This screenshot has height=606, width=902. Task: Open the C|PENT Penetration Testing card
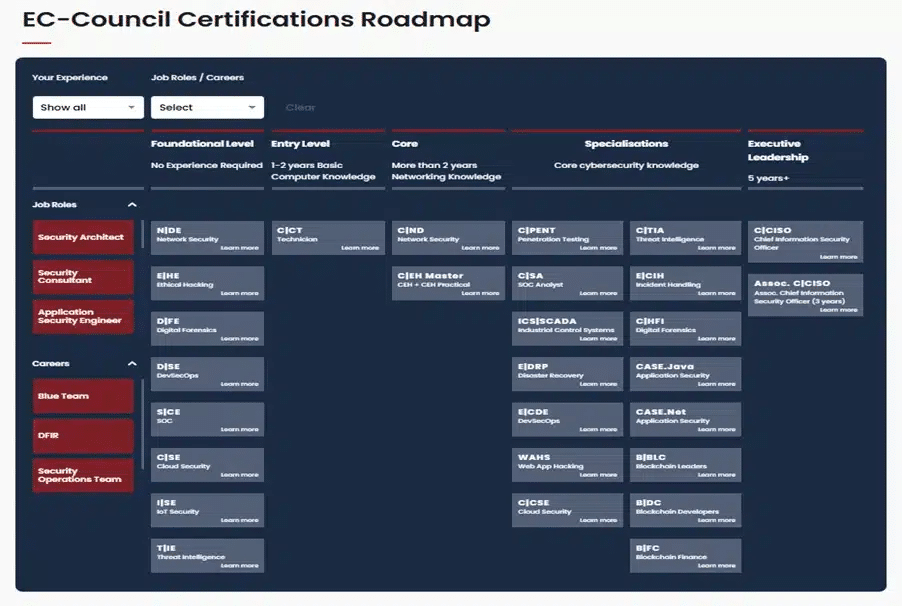coord(568,237)
